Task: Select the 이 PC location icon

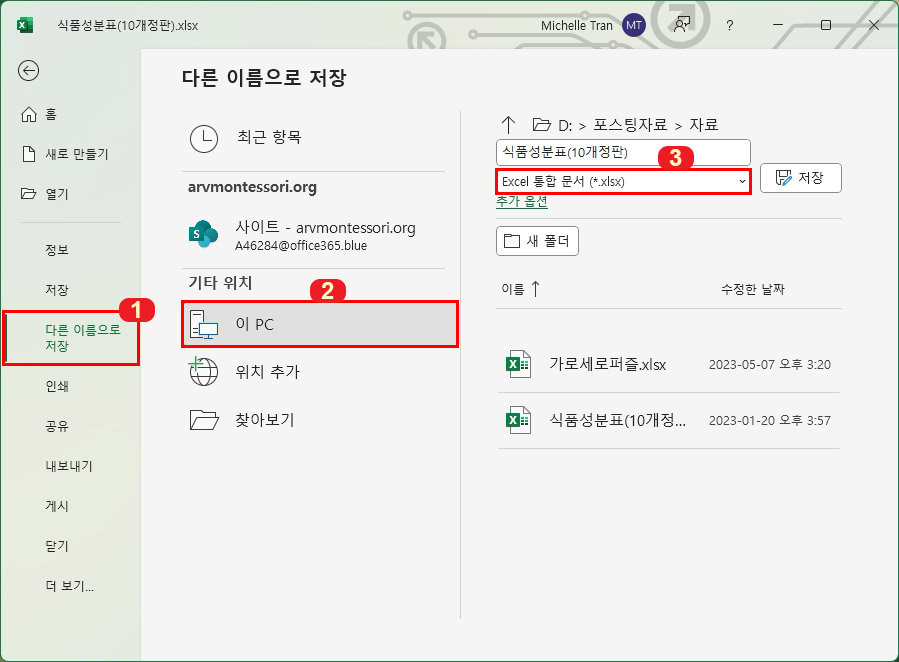Action: pos(205,324)
